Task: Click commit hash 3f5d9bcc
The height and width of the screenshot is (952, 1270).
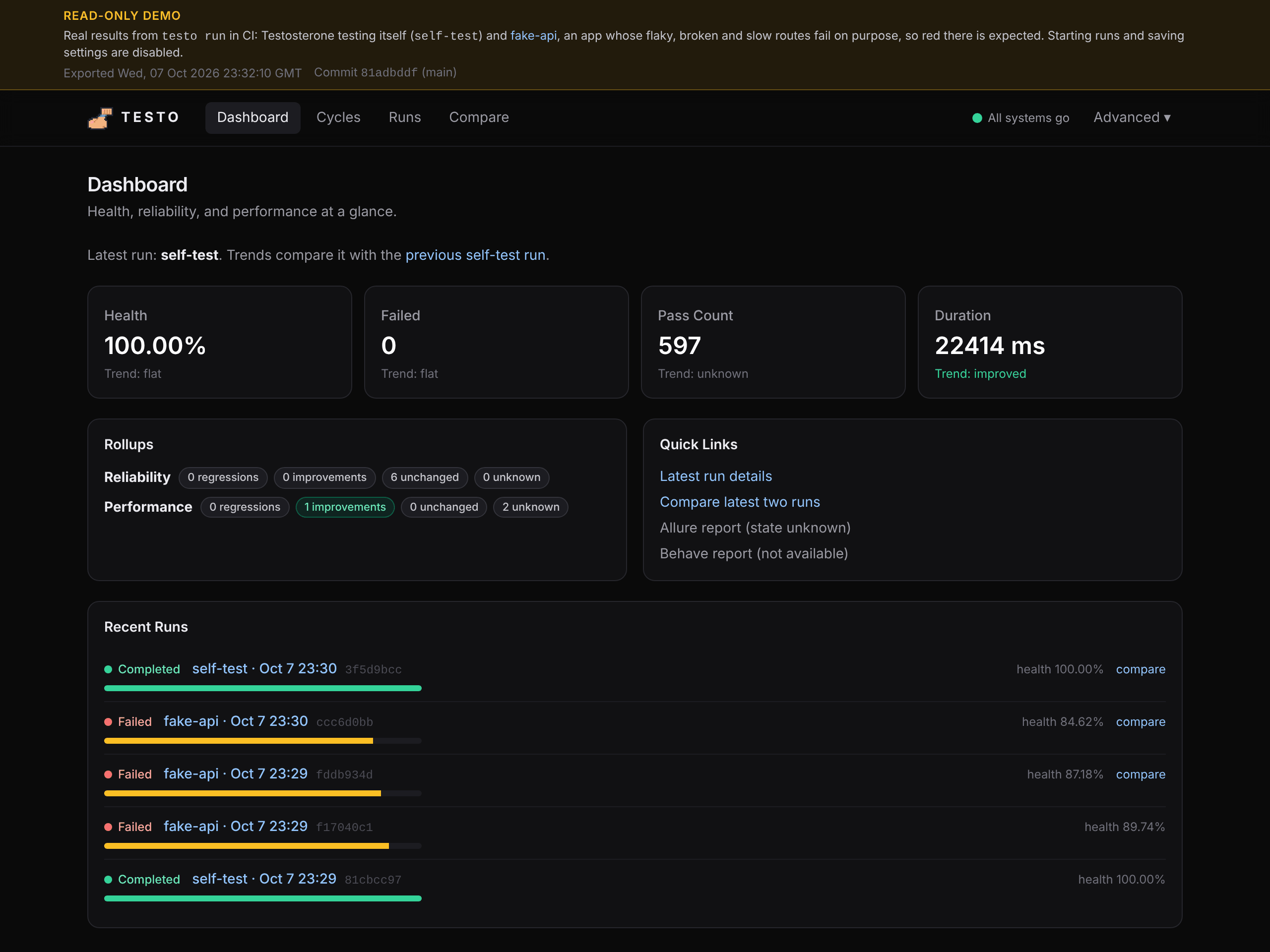Action: [x=373, y=670]
